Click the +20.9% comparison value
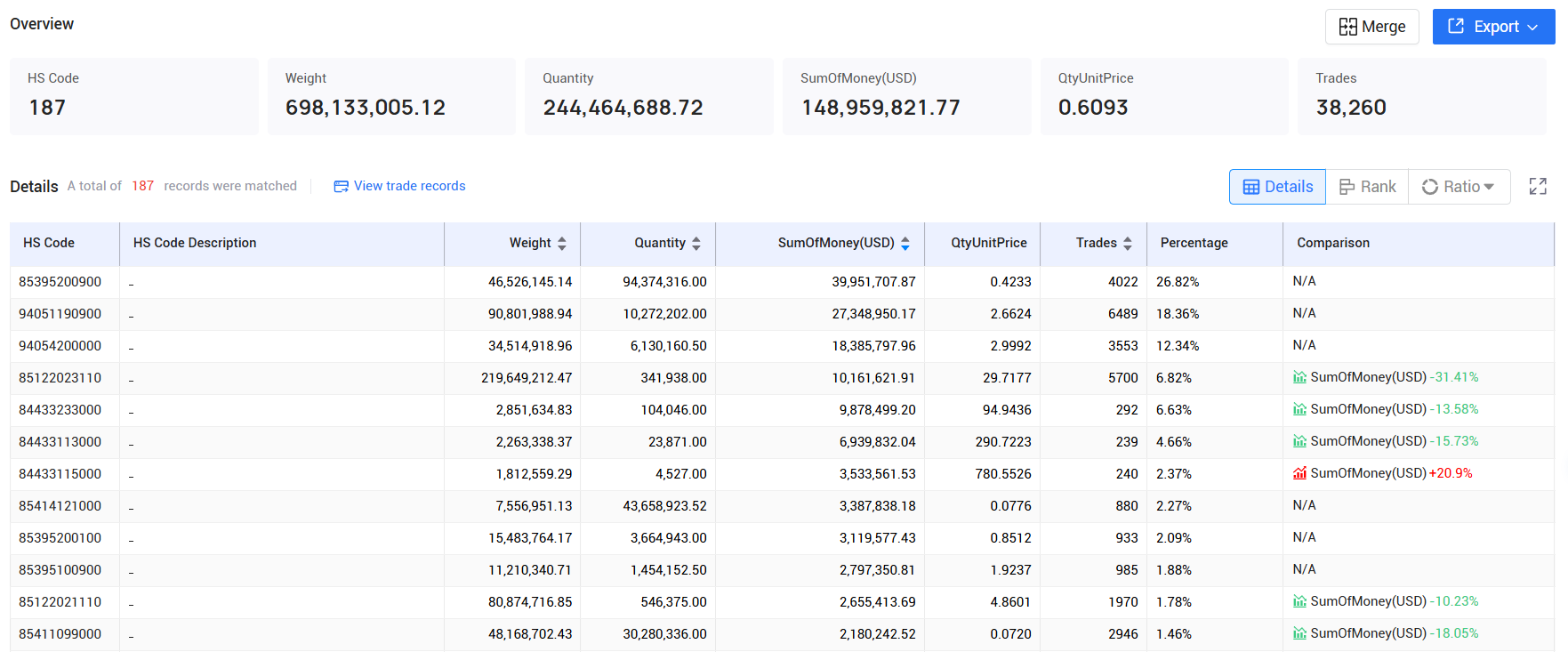 tap(1451, 473)
